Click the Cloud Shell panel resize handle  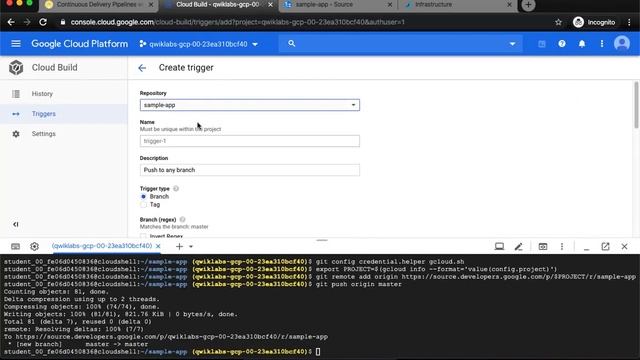(x=322, y=240)
